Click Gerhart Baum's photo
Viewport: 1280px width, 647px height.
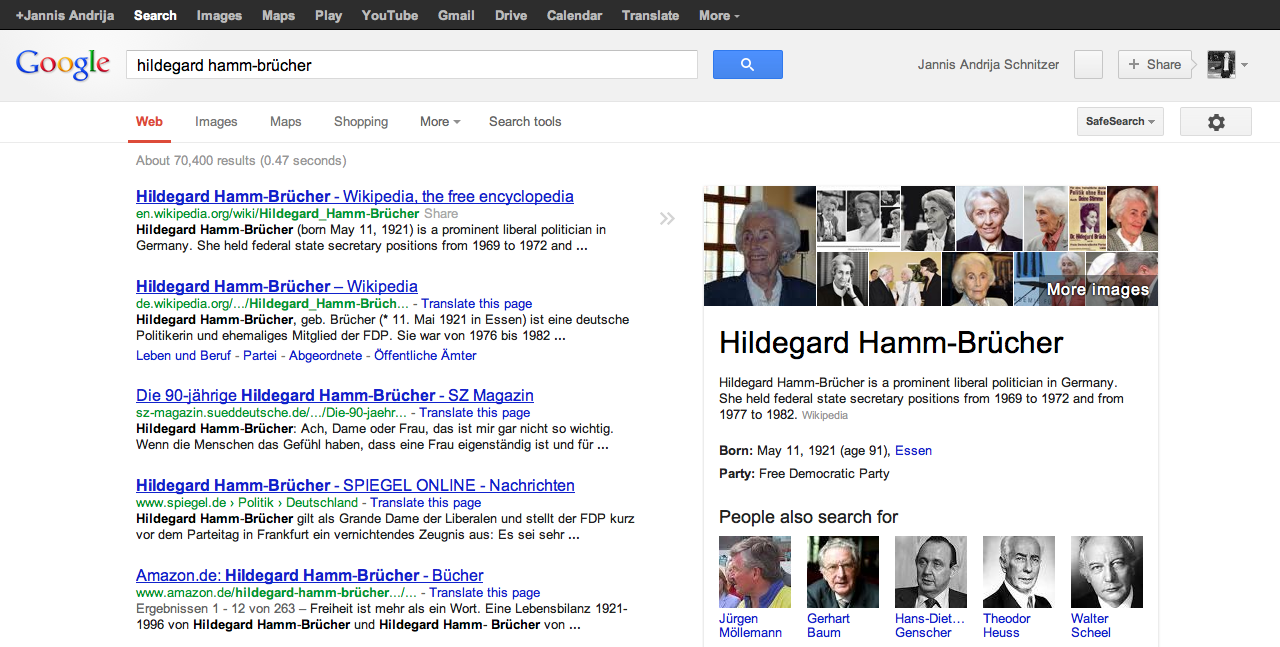843,572
